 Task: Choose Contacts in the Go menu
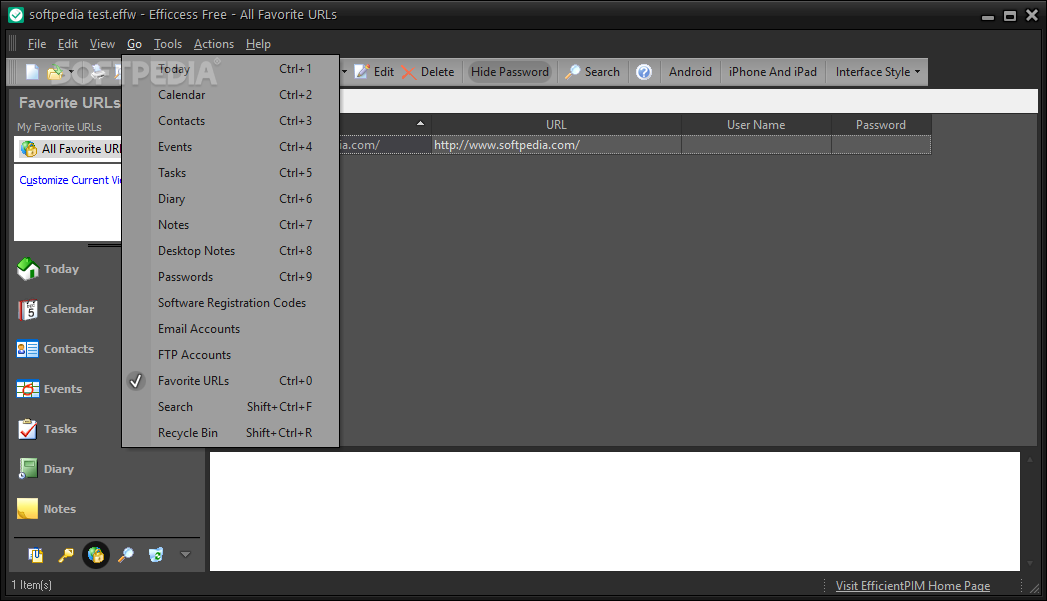pyautogui.click(x=230, y=121)
